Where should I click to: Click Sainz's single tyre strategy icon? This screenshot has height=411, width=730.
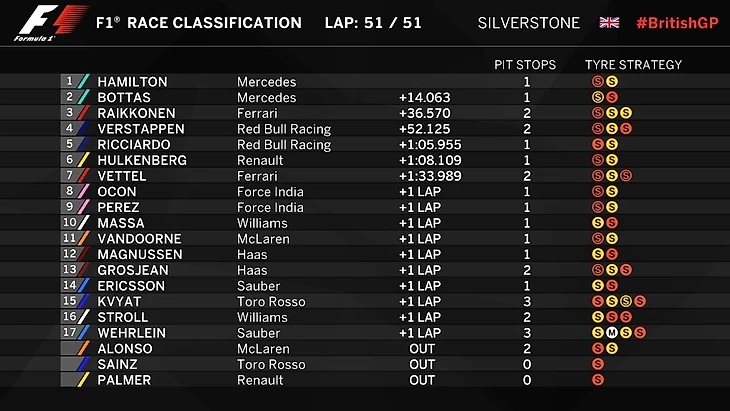pos(598,364)
